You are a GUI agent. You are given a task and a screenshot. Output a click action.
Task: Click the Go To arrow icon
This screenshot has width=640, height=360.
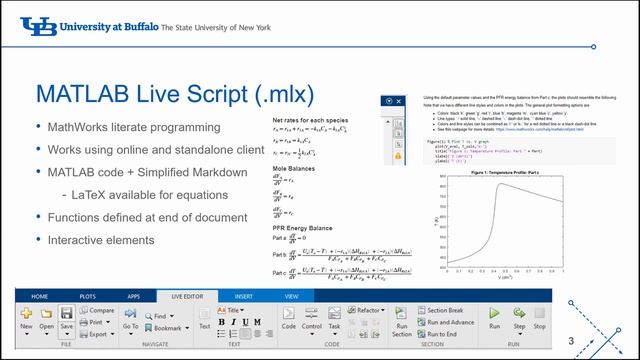pyautogui.click(x=130, y=313)
